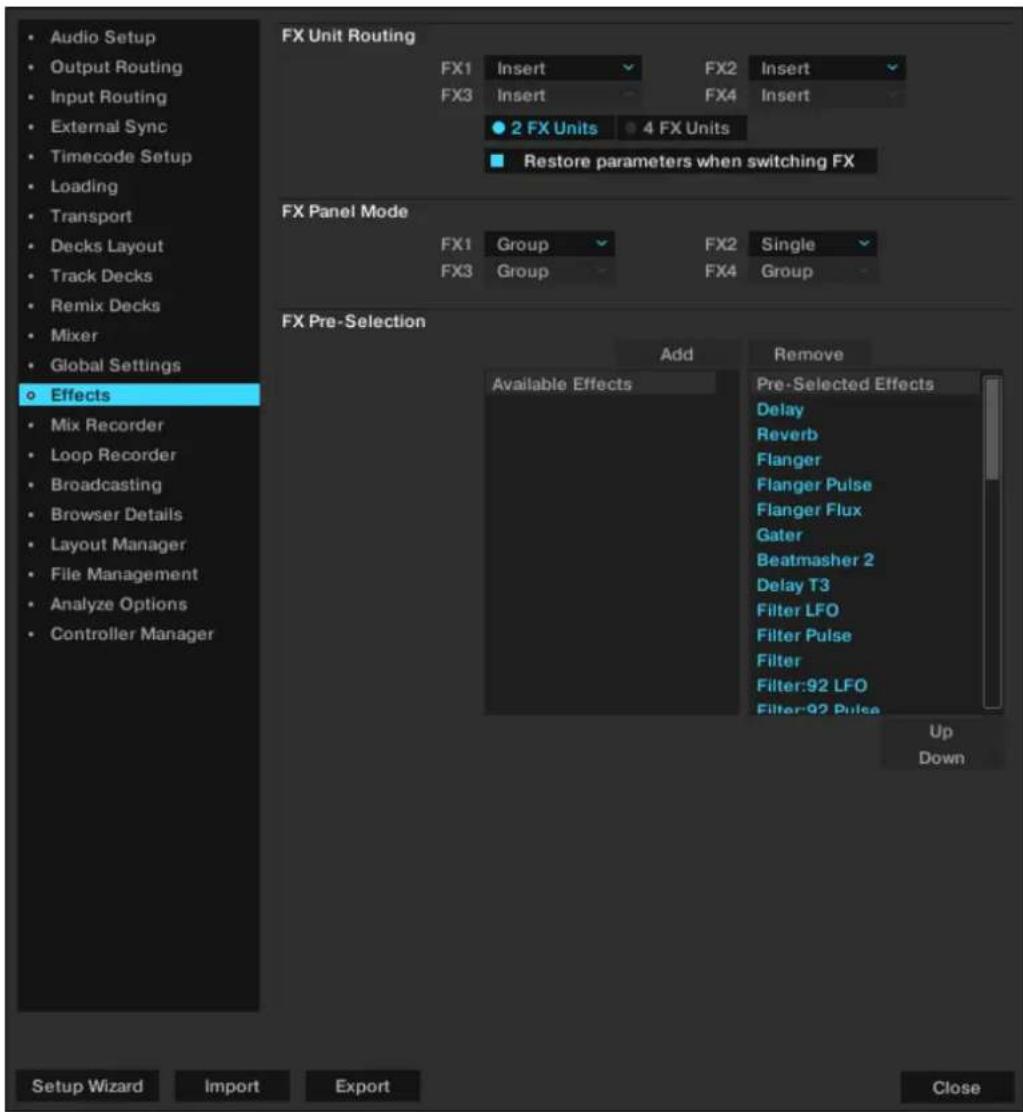Open Loading preferences page
This screenshot has height=1112, width=1023.
tap(139, 186)
